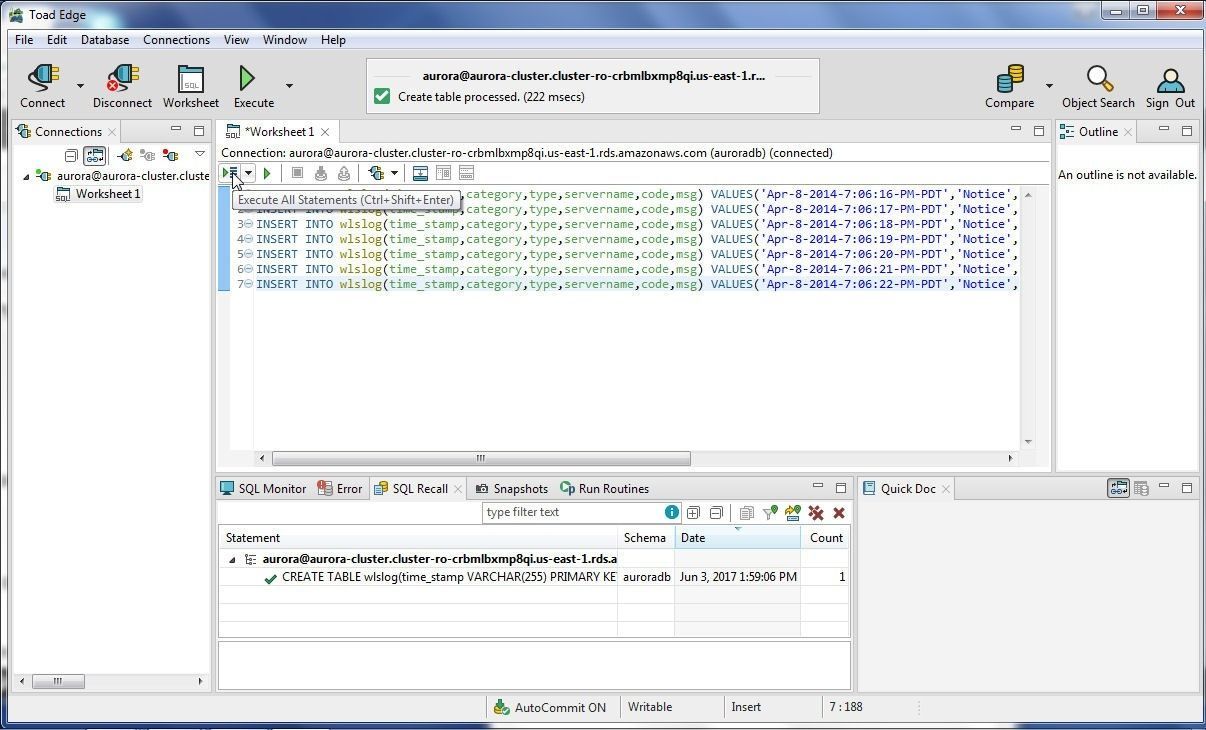Viewport: 1206px width, 730px height.
Task: Open the Help menu
Action: click(x=333, y=40)
